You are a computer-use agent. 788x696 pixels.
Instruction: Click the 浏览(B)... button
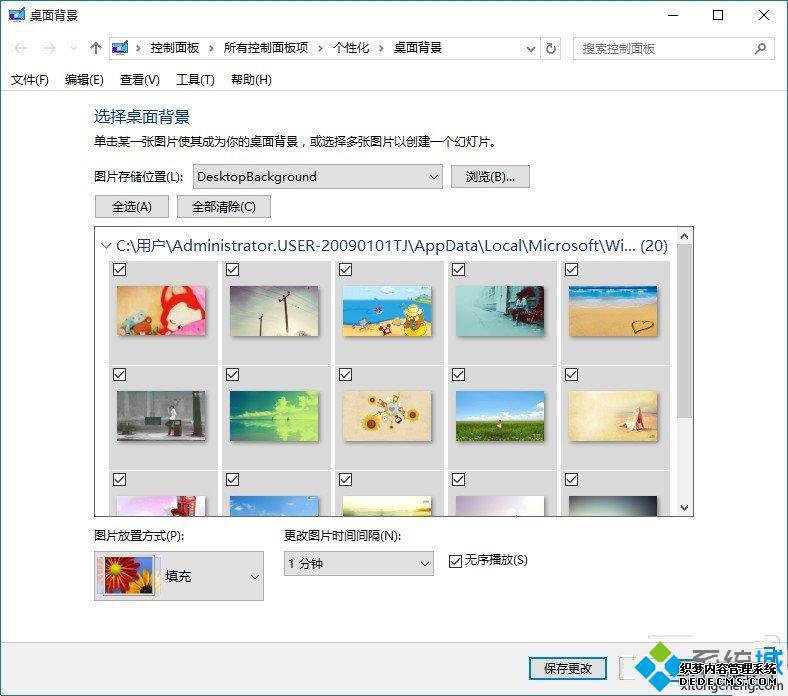pyautogui.click(x=490, y=177)
